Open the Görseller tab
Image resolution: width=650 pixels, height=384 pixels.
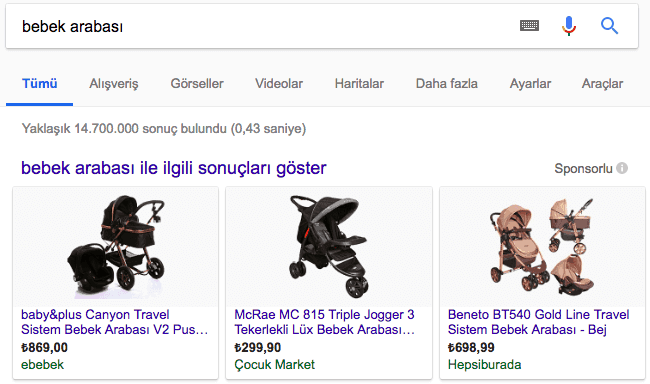(197, 83)
